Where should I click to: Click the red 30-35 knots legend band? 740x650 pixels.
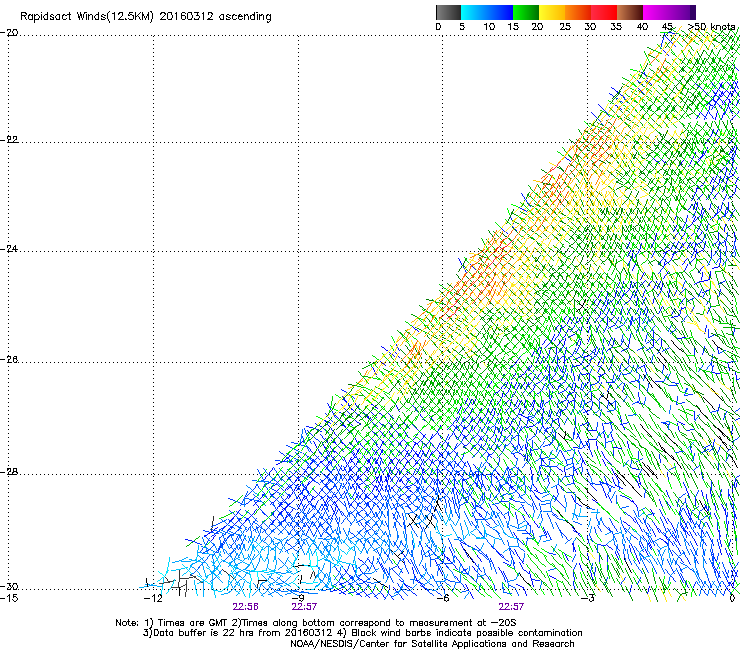point(604,12)
